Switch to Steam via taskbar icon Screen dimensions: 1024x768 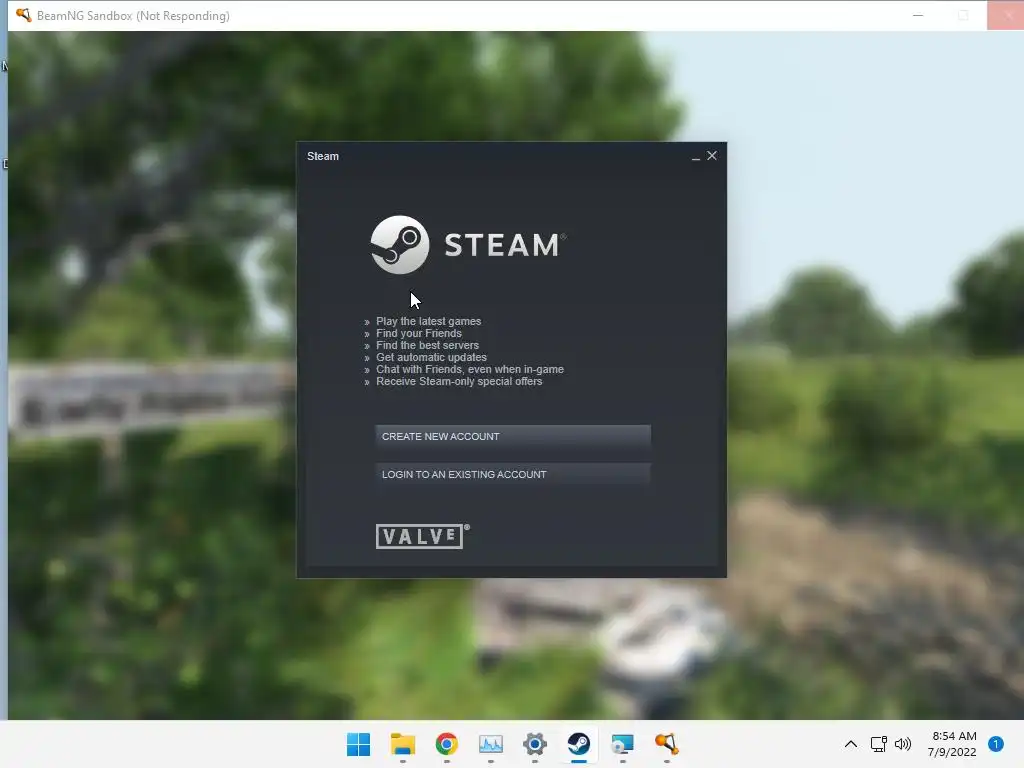(579, 744)
